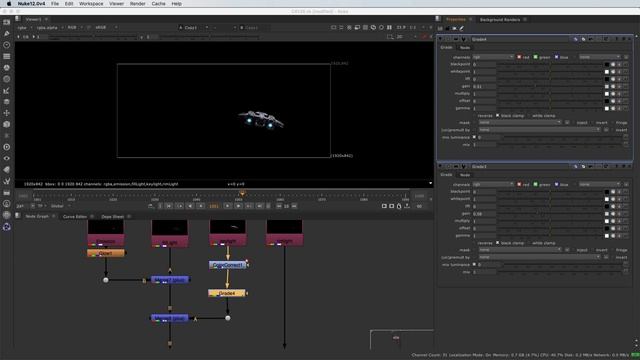
Task: Click the pencil icon in Properties toolbar
Action: click(x=462, y=28)
